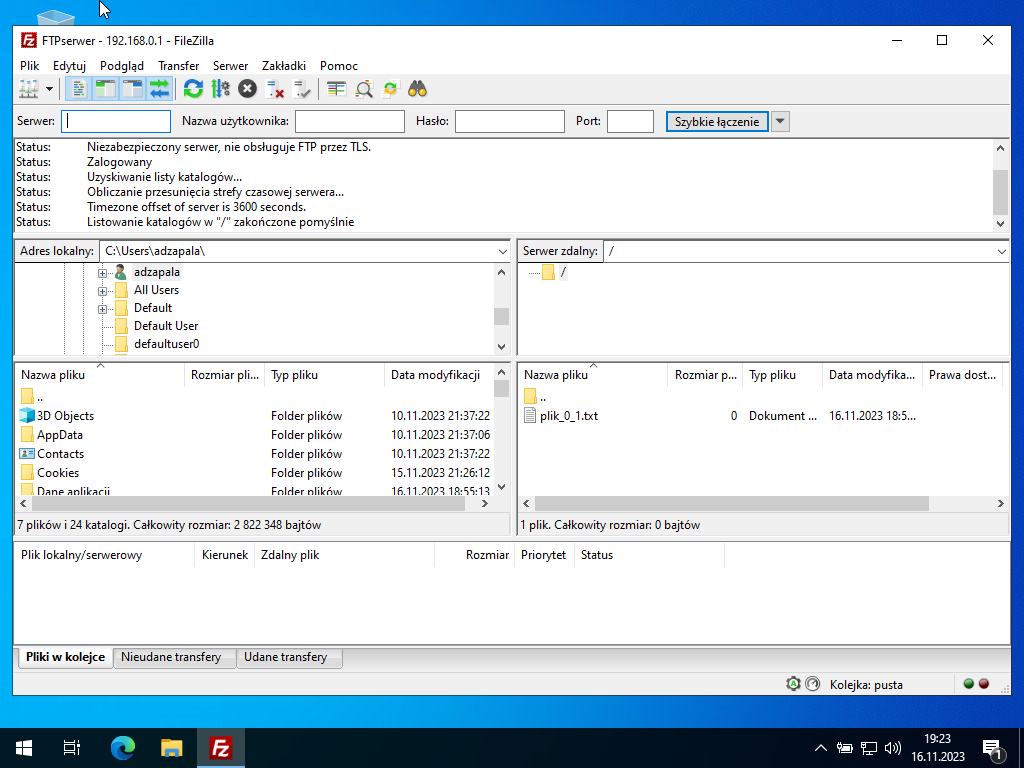This screenshot has height=768, width=1024.
Task: Search for files with binoculars icon
Action: point(417,89)
